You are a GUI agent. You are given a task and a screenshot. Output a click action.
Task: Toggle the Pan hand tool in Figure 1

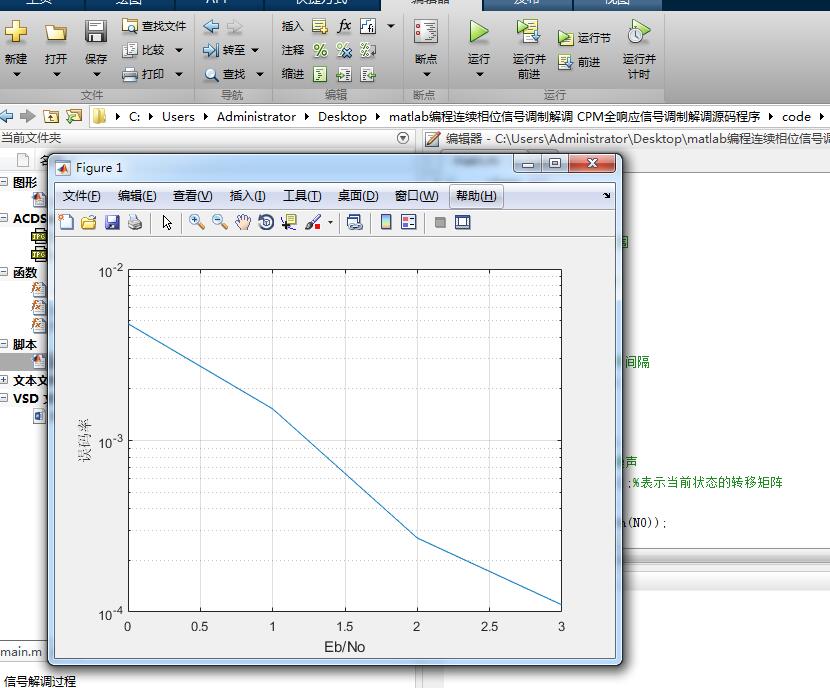point(243,222)
